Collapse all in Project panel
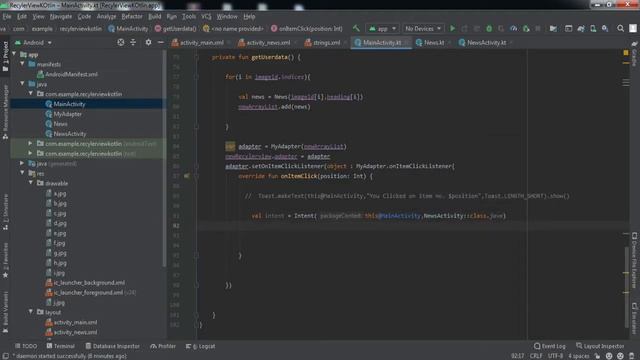Screen dimensions: 640x360 pyautogui.click(x=133, y=42)
